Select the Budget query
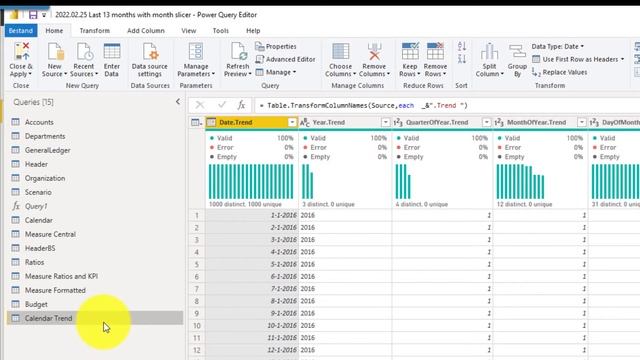 (x=95, y=304)
